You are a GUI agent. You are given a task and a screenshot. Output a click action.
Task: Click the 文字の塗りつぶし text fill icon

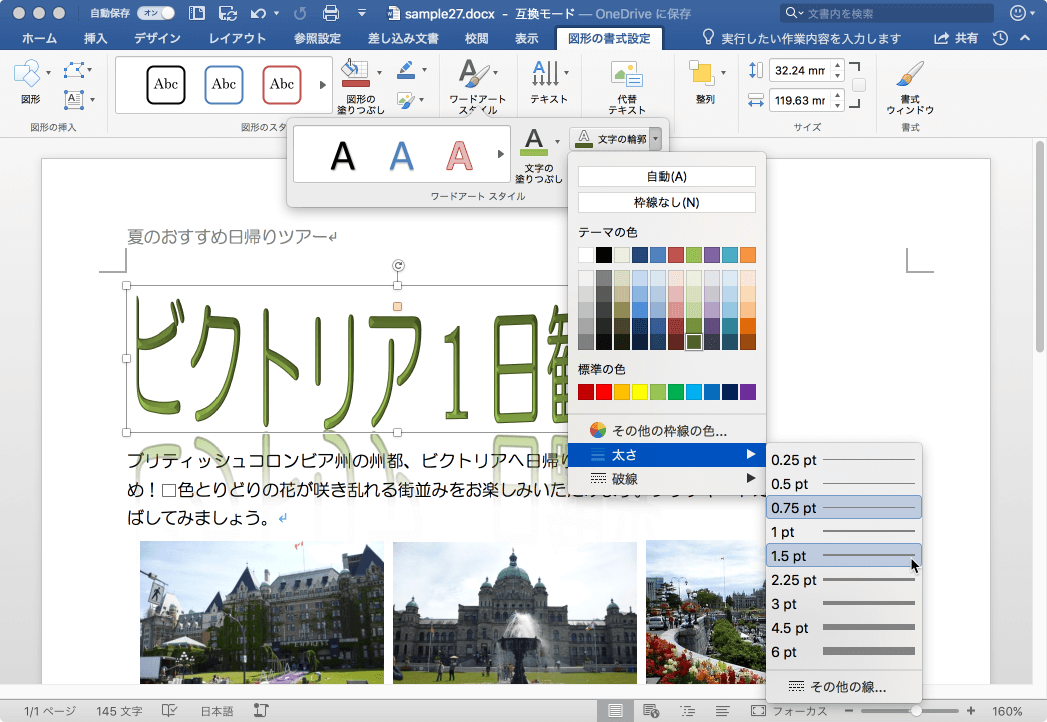[535, 142]
